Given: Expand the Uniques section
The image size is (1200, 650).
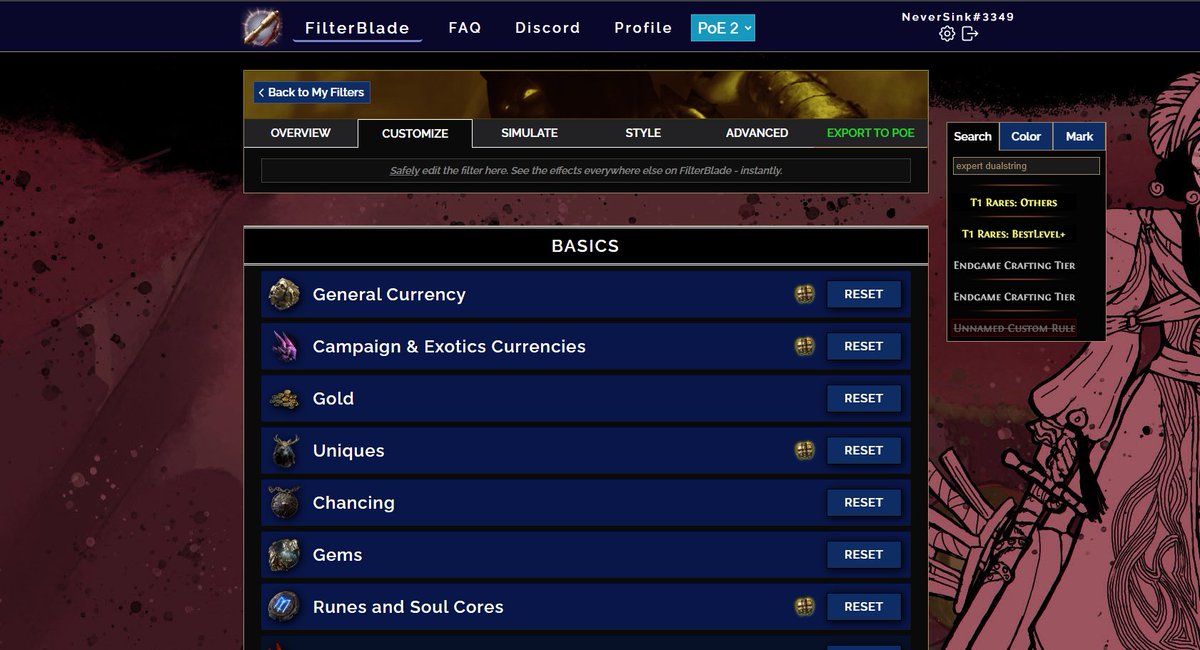Looking at the screenshot, I should (x=586, y=450).
